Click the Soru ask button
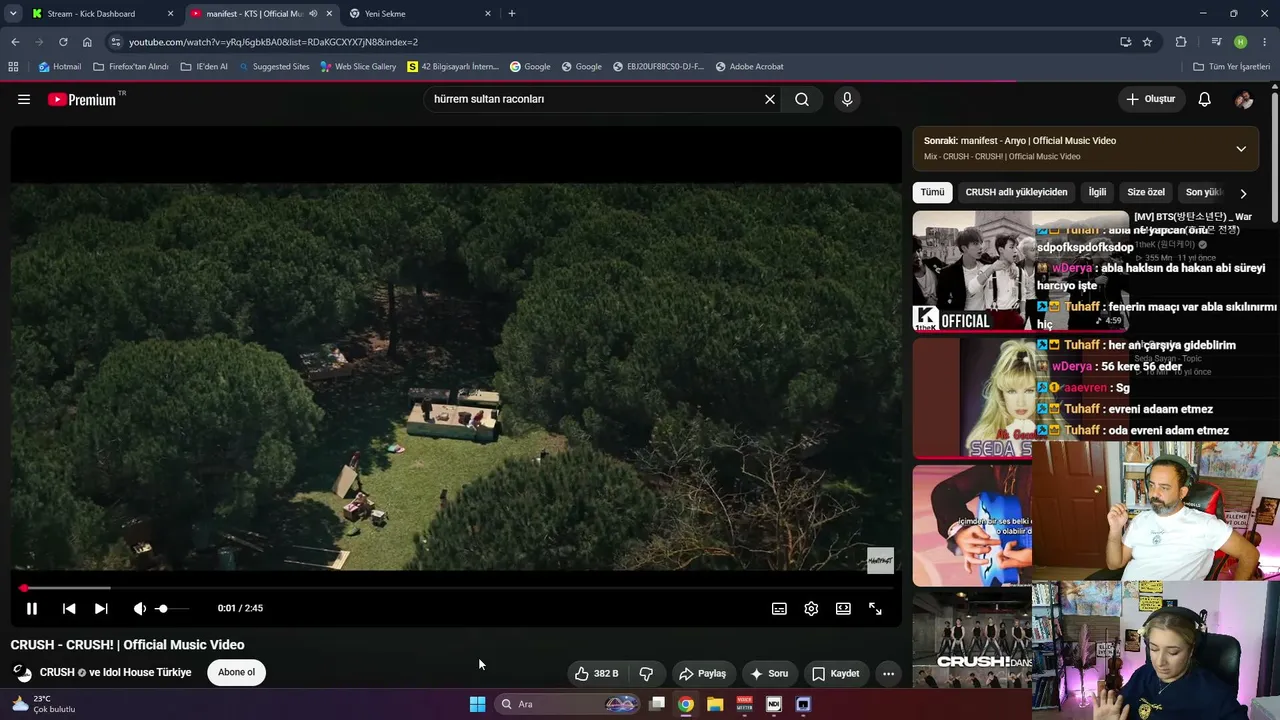 click(x=769, y=673)
